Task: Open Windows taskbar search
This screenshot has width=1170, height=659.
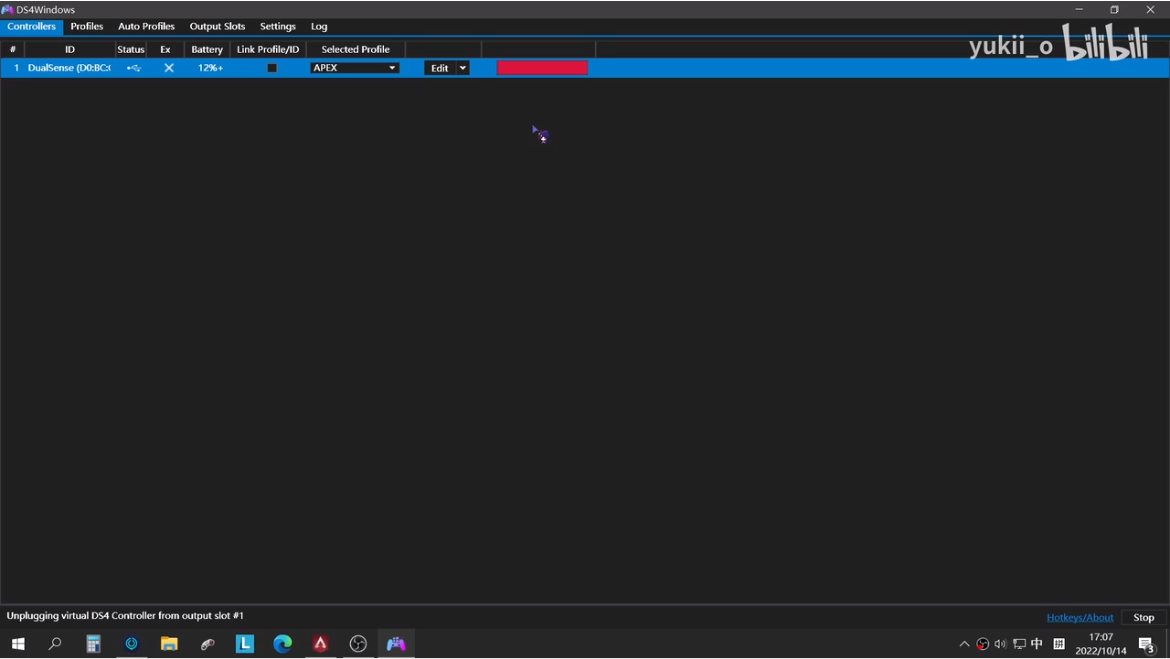Action: click(x=54, y=643)
